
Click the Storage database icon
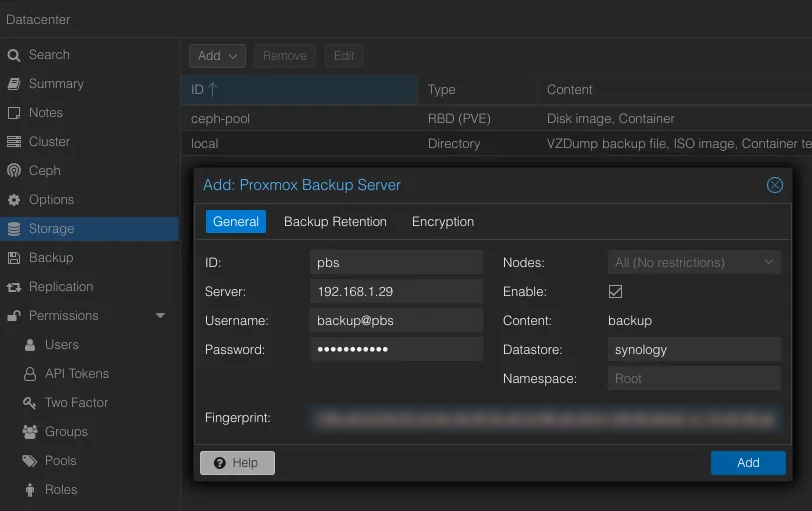point(14,229)
